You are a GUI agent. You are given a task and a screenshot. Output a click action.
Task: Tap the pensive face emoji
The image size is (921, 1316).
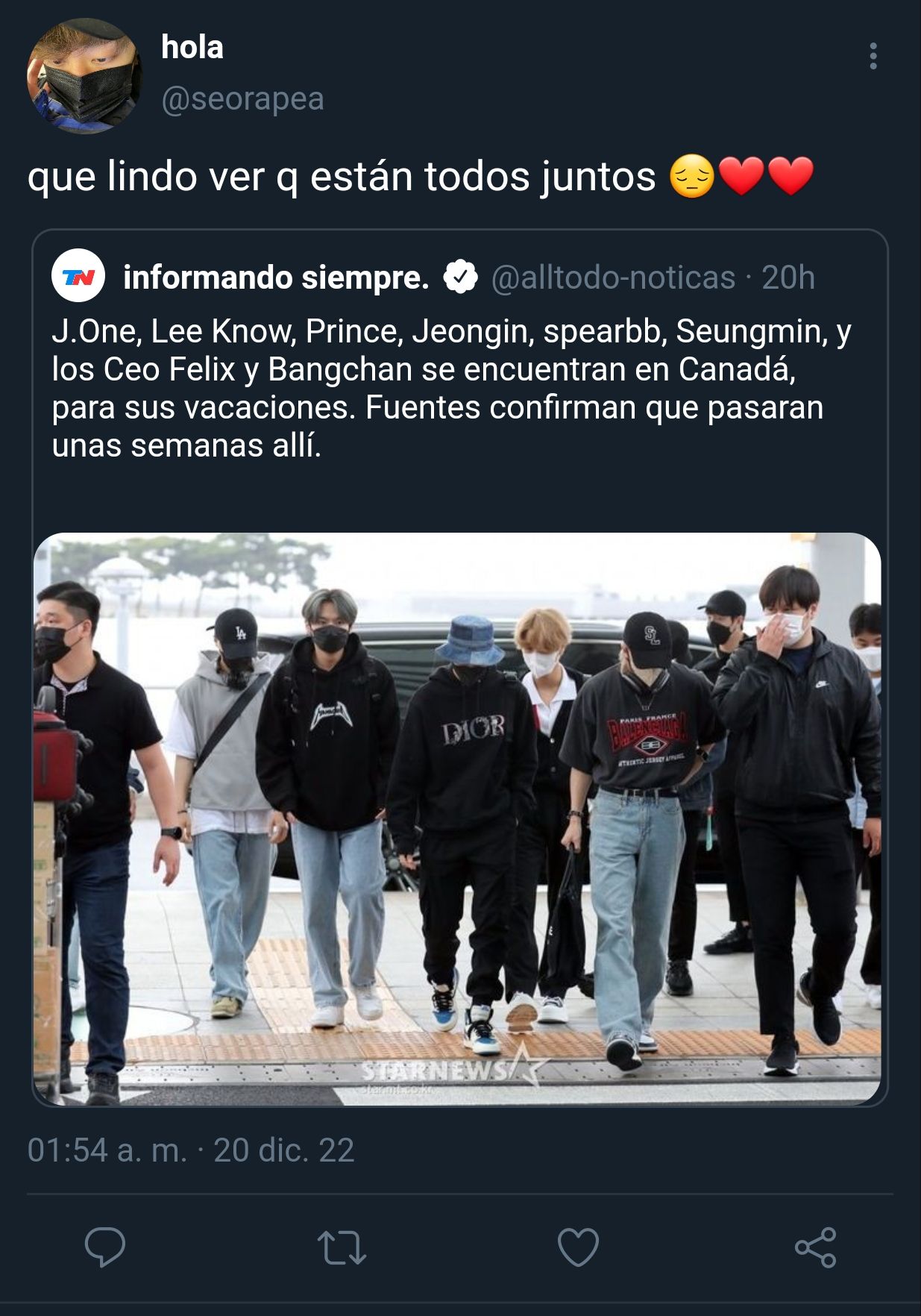click(692, 177)
